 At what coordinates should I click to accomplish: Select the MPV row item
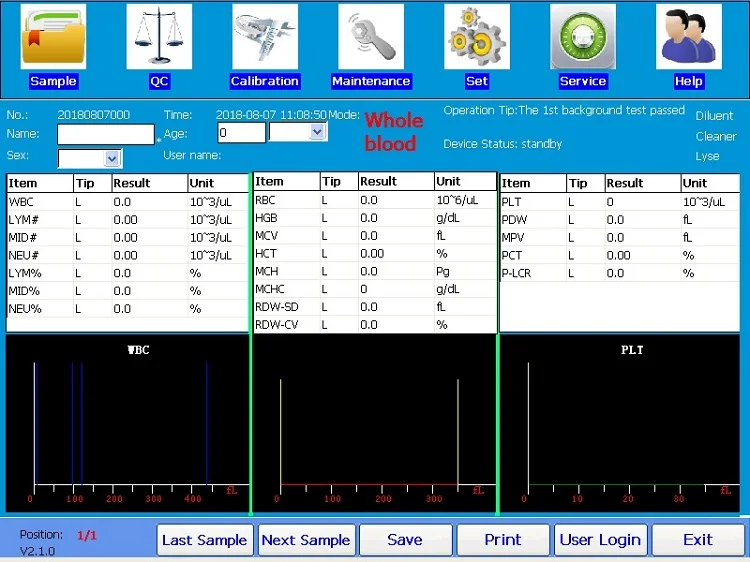620,237
